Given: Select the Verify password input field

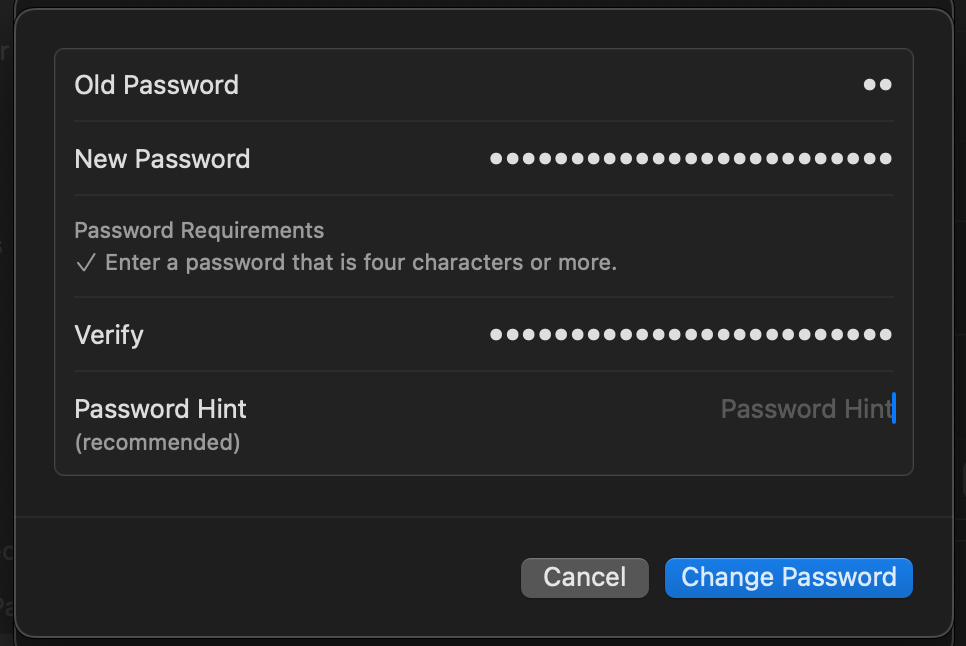Looking at the screenshot, I should click(x=690, y=334).
